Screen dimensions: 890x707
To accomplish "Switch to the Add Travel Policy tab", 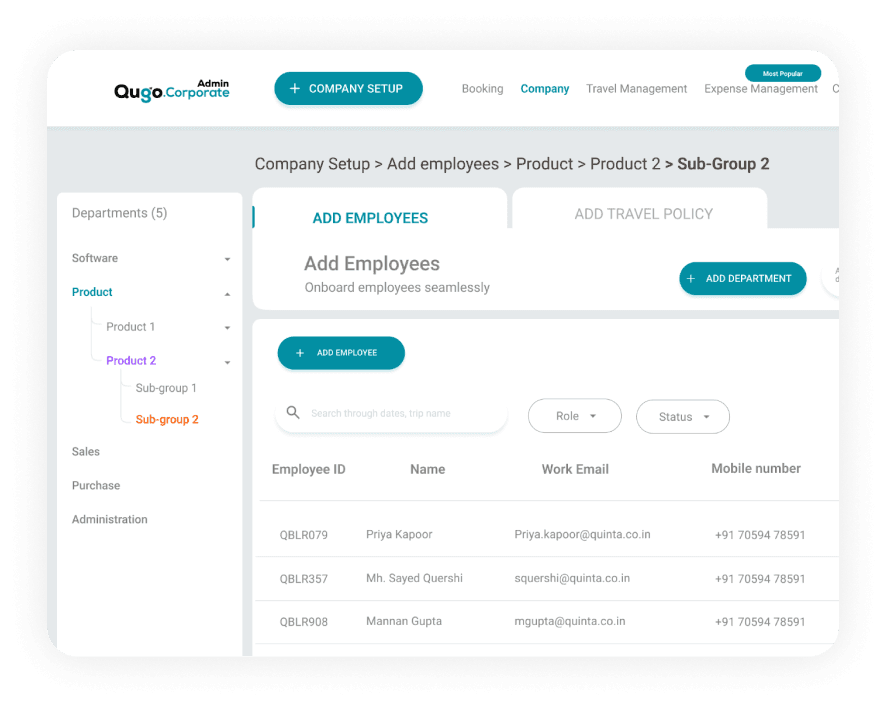I will tap(643, 214).
